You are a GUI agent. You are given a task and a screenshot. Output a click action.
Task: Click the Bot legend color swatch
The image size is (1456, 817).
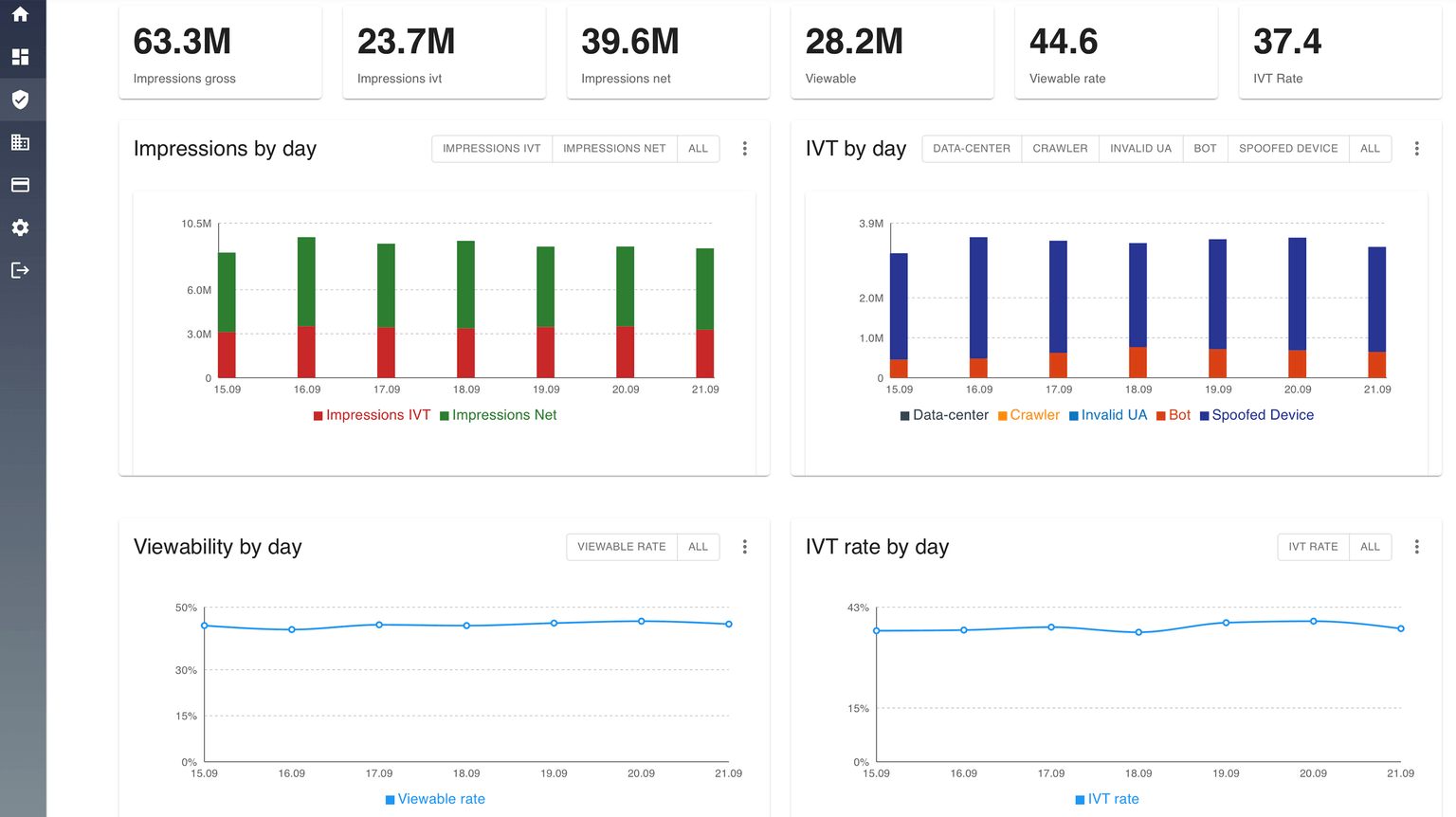[x=1161, y=416]
